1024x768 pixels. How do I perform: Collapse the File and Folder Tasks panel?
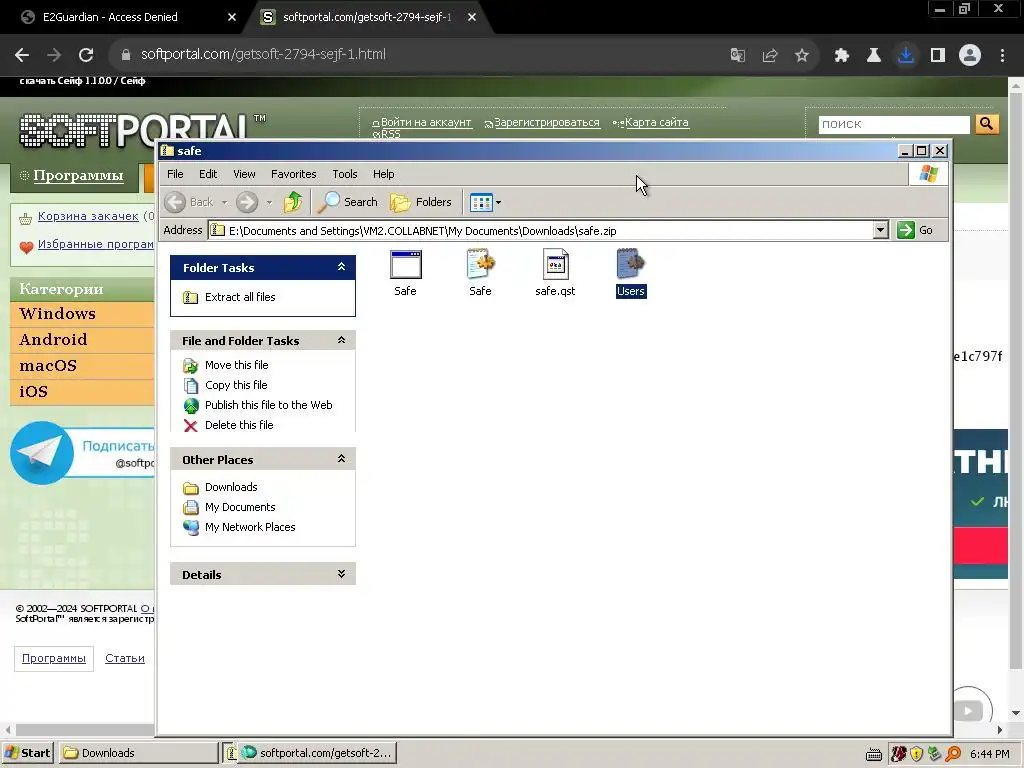click(x=341, y=340)
